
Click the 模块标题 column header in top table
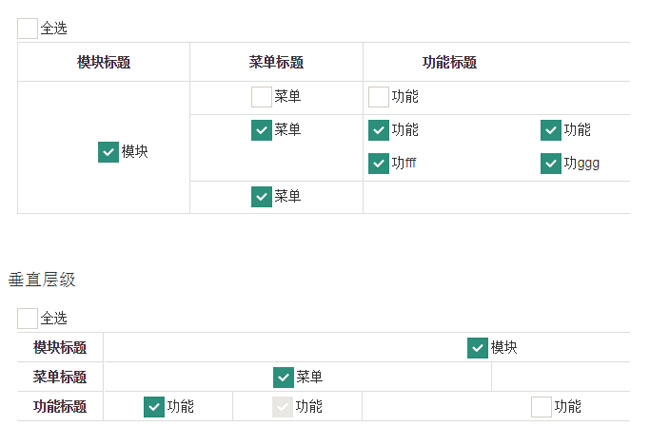click(x=103, y=62)
